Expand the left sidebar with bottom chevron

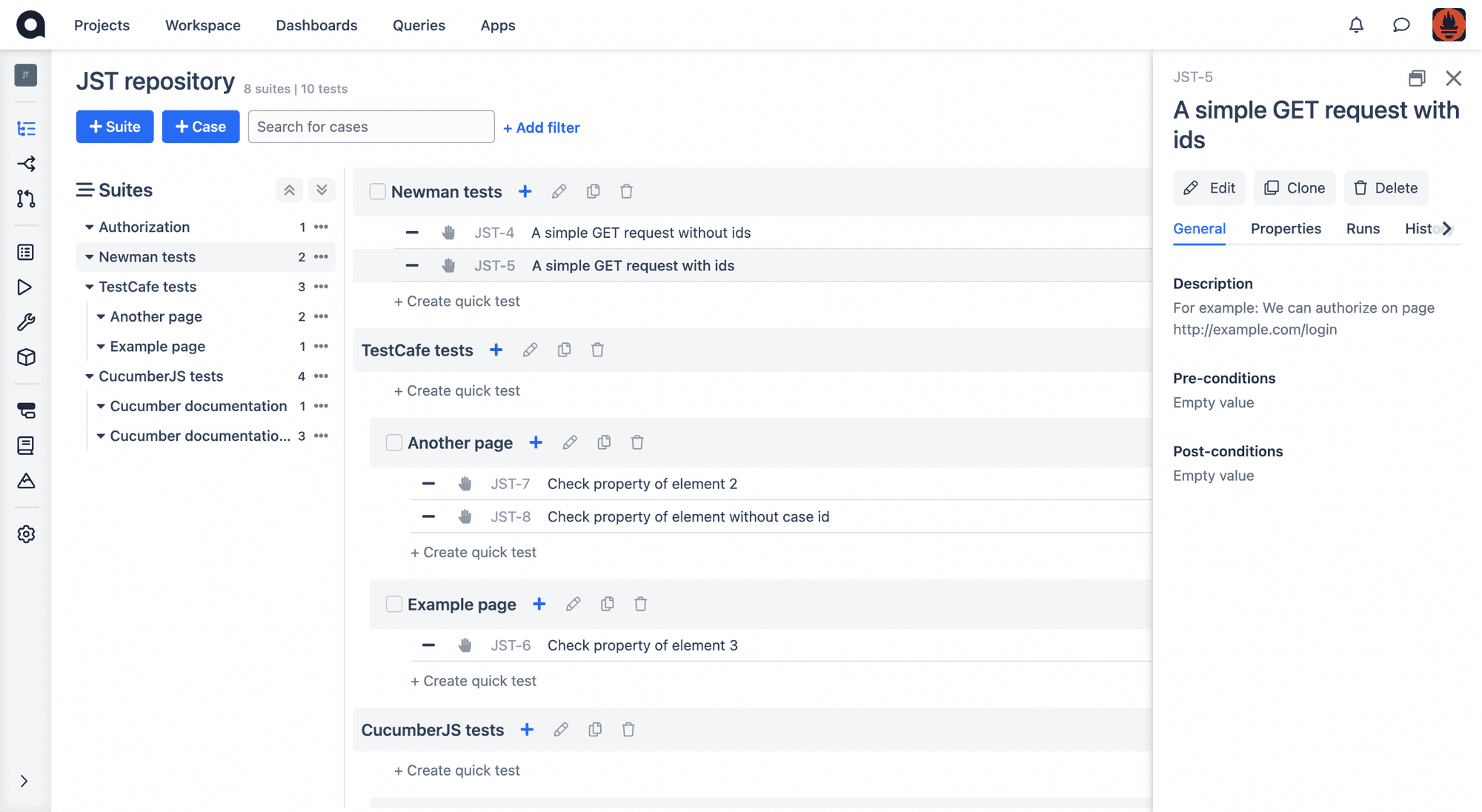click(x=24, y=781)
